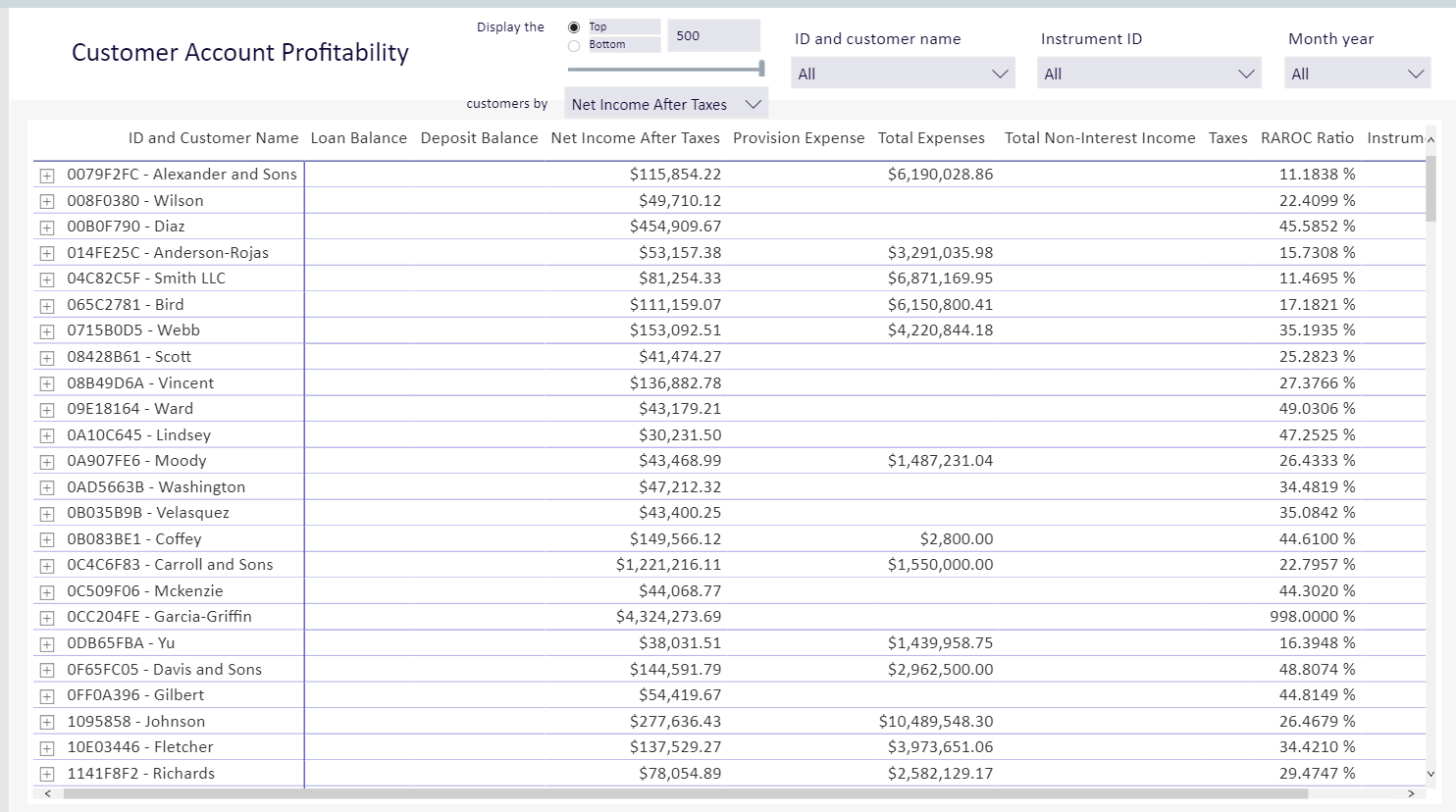Expand row 08B49D6A - Vincent
The height and width of the screenshot is (812, 1456).
[46, 383]
